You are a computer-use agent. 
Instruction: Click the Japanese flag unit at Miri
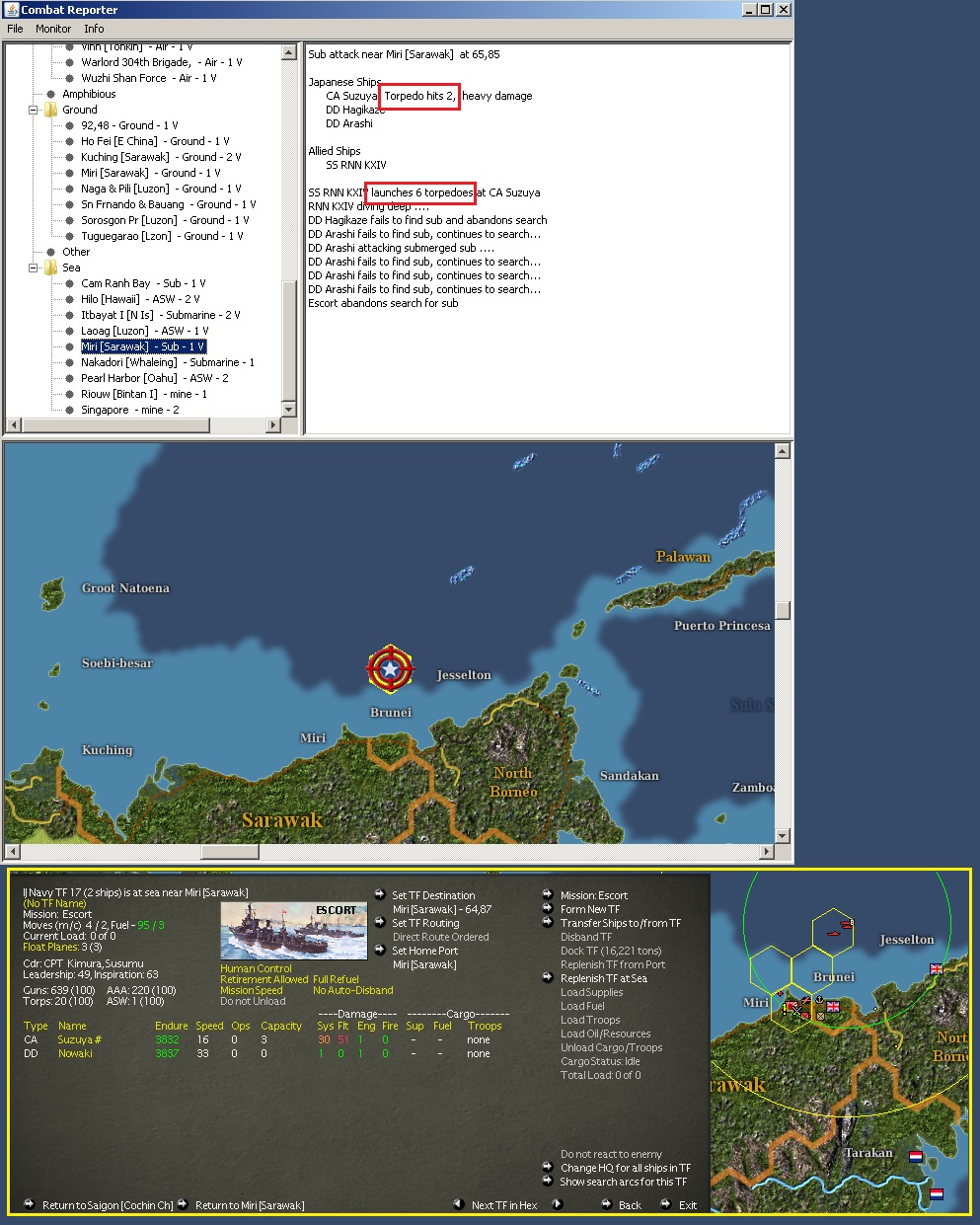click(x=791, y=1008)
